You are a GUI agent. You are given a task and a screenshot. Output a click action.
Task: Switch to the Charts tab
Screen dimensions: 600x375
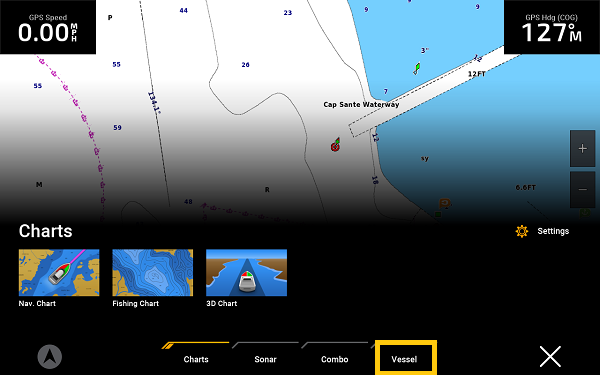tap(196, 359)
